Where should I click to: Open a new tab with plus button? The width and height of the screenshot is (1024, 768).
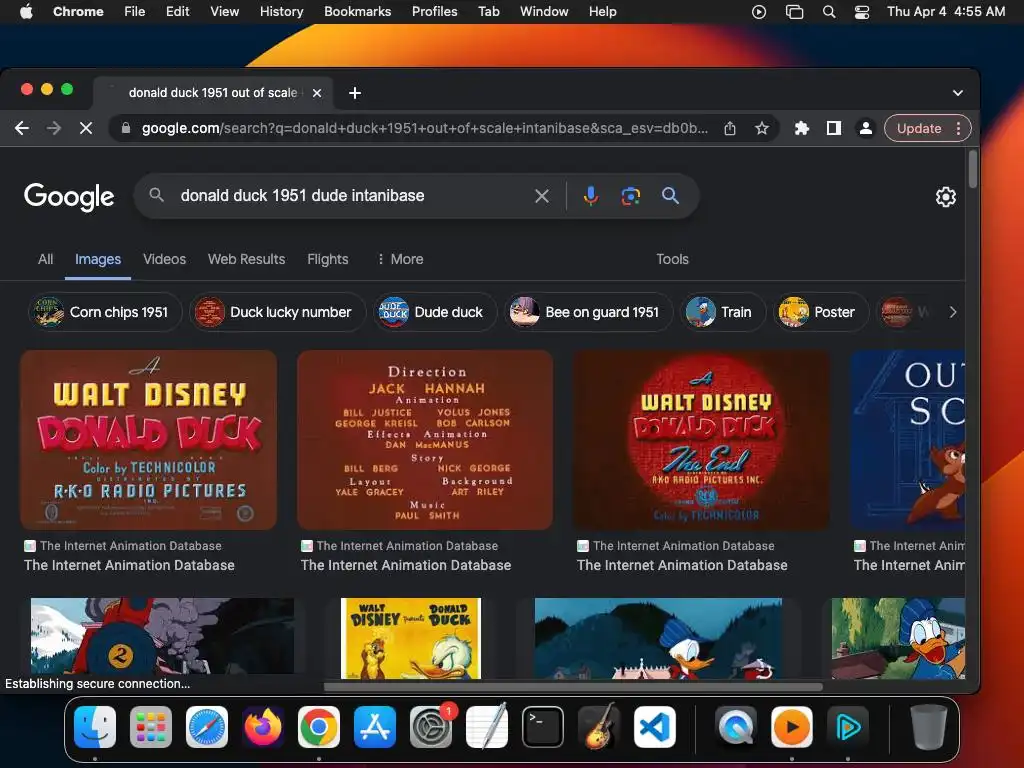(x=355, y=93)
